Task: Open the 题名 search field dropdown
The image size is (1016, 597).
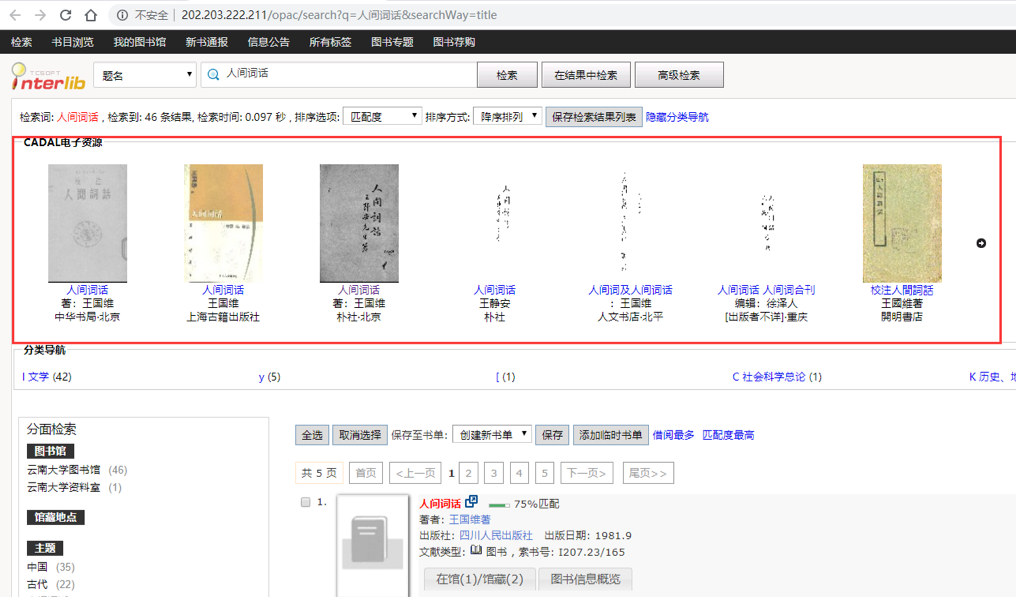Action: tap(145, 75)
